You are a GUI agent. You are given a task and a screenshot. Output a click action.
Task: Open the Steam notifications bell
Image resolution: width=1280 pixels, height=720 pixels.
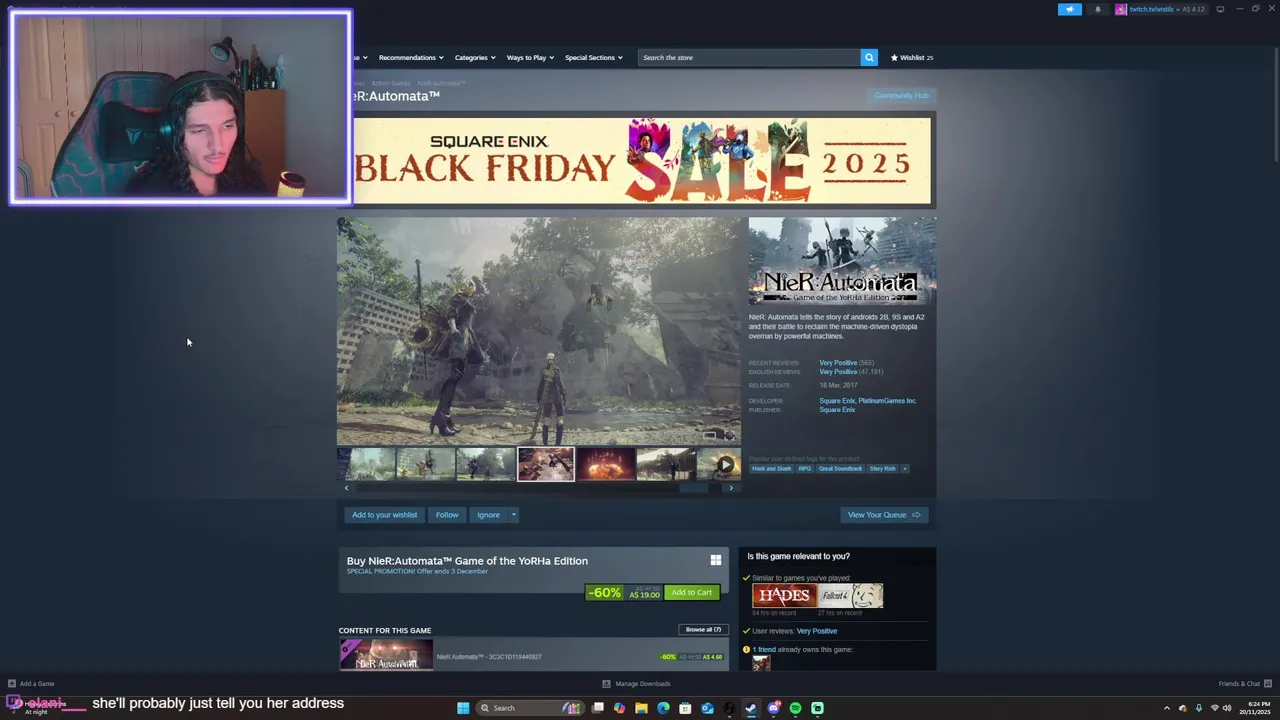(1097, 9)
